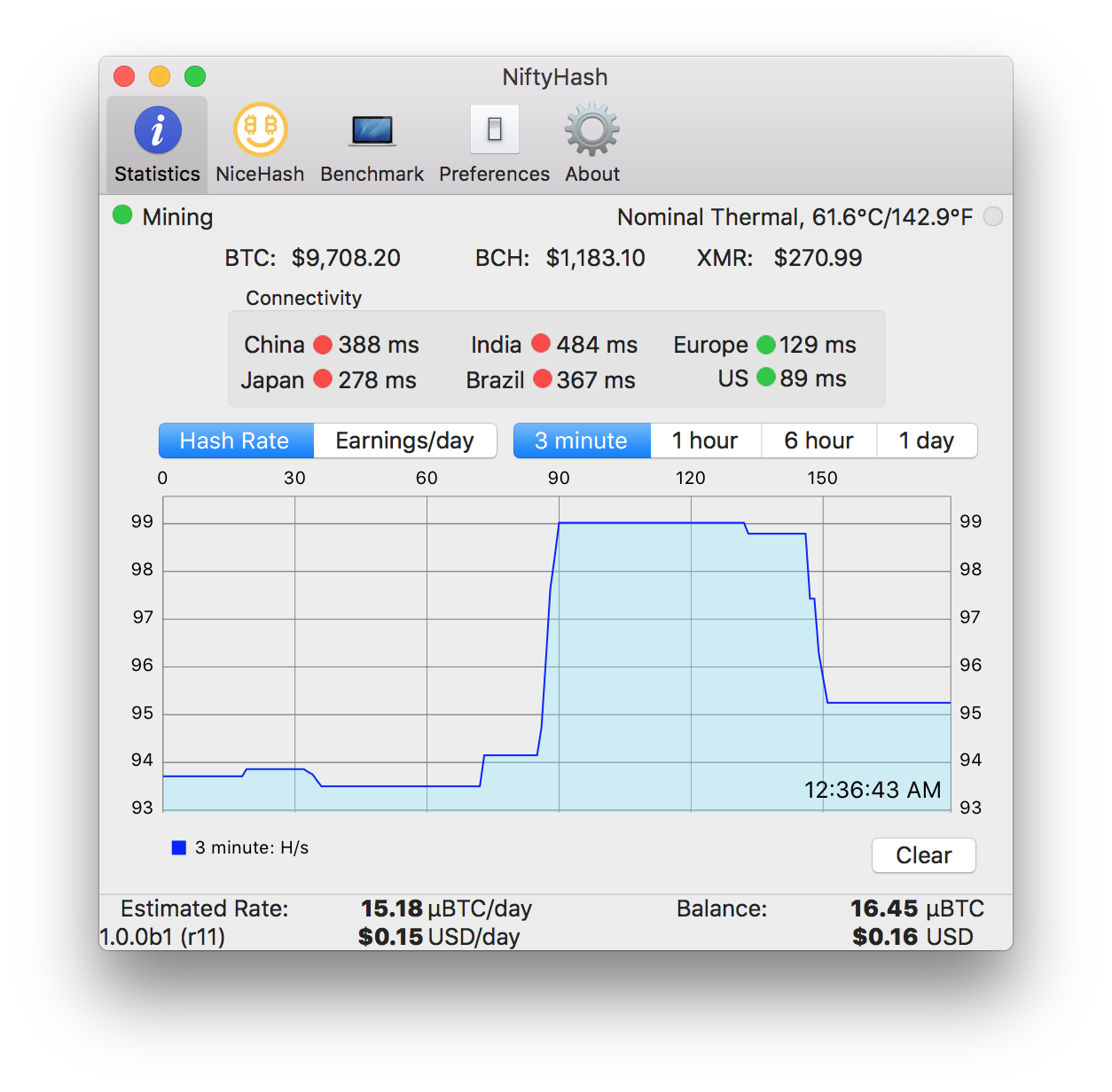Click the $0.15 USD/day value
This screenshot has height=1092, width=1112.
click(439, 937)
